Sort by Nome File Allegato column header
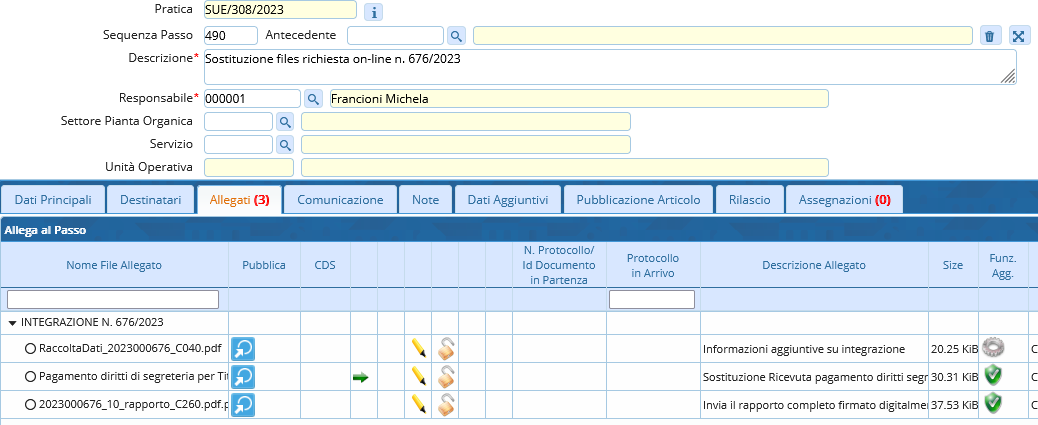The image size is (1038, 425). 114,265
